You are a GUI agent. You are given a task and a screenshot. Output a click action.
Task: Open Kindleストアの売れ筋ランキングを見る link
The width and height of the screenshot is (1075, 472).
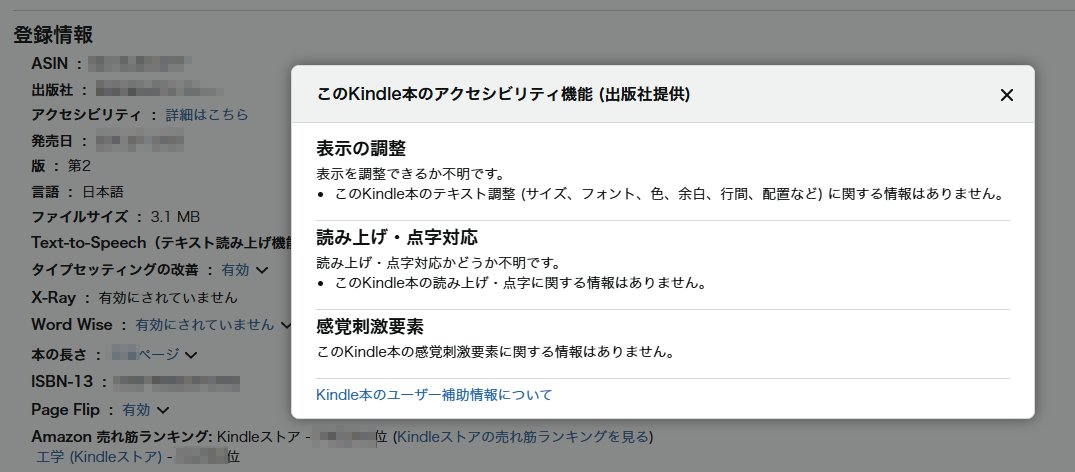[x=523, y=436]
